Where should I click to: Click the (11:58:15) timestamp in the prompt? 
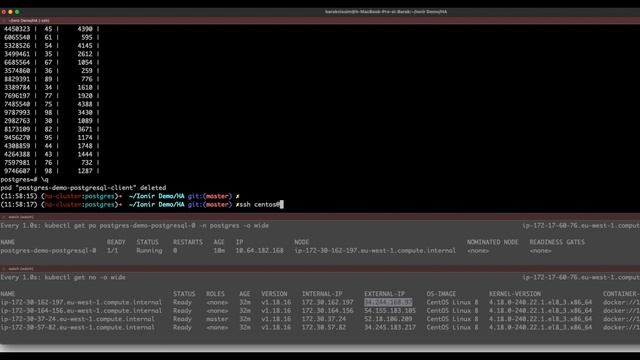click(19, 196)
